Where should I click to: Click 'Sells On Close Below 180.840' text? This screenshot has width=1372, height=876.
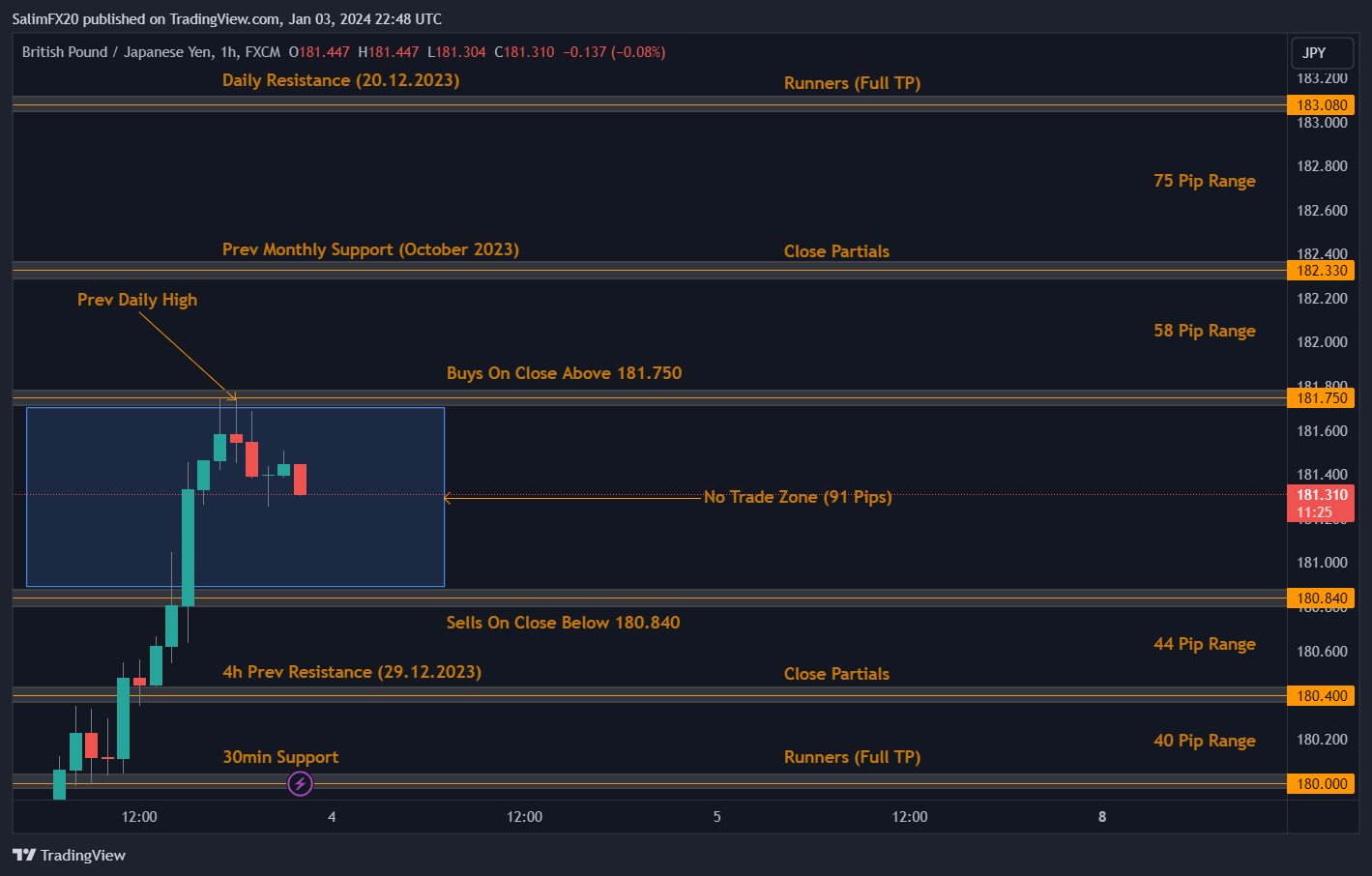563,623
